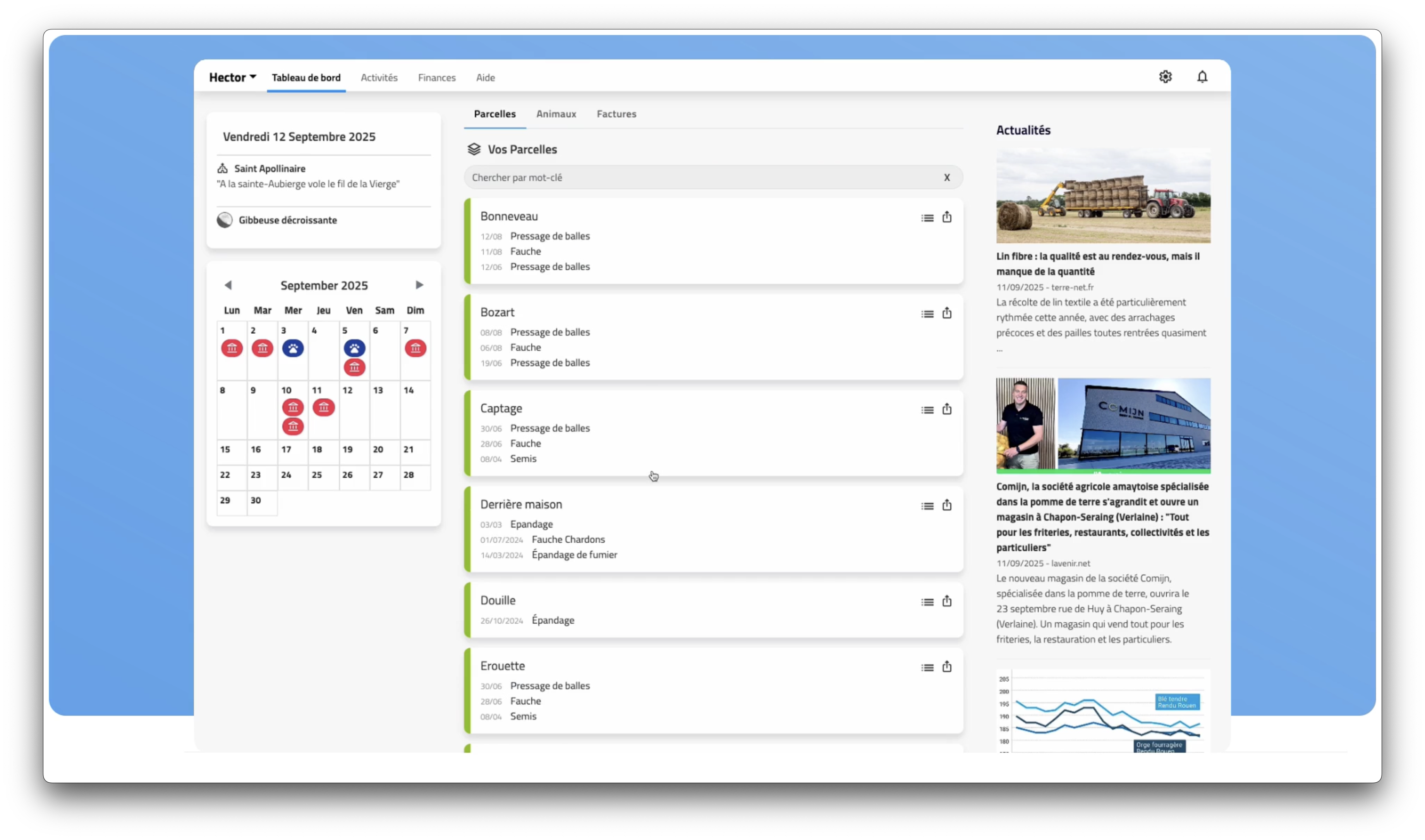Select the Parcelles tab

495,114
